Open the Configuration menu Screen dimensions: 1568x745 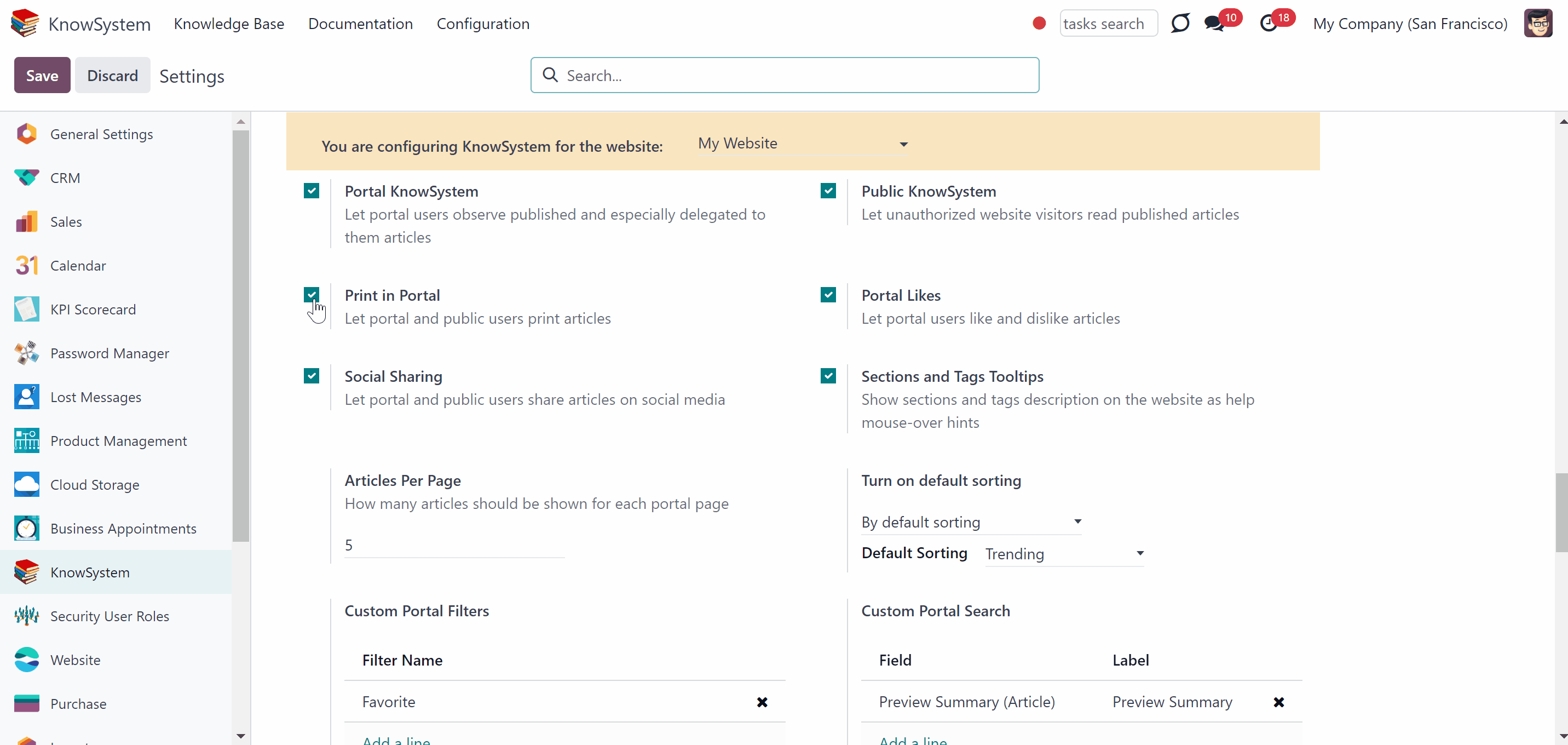[x=483, y=24]
